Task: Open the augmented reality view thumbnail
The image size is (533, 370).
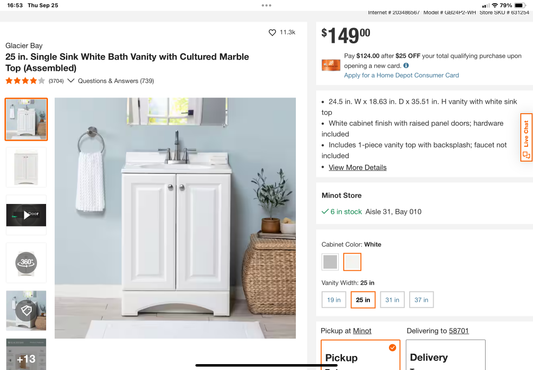Action: (26, 310)
